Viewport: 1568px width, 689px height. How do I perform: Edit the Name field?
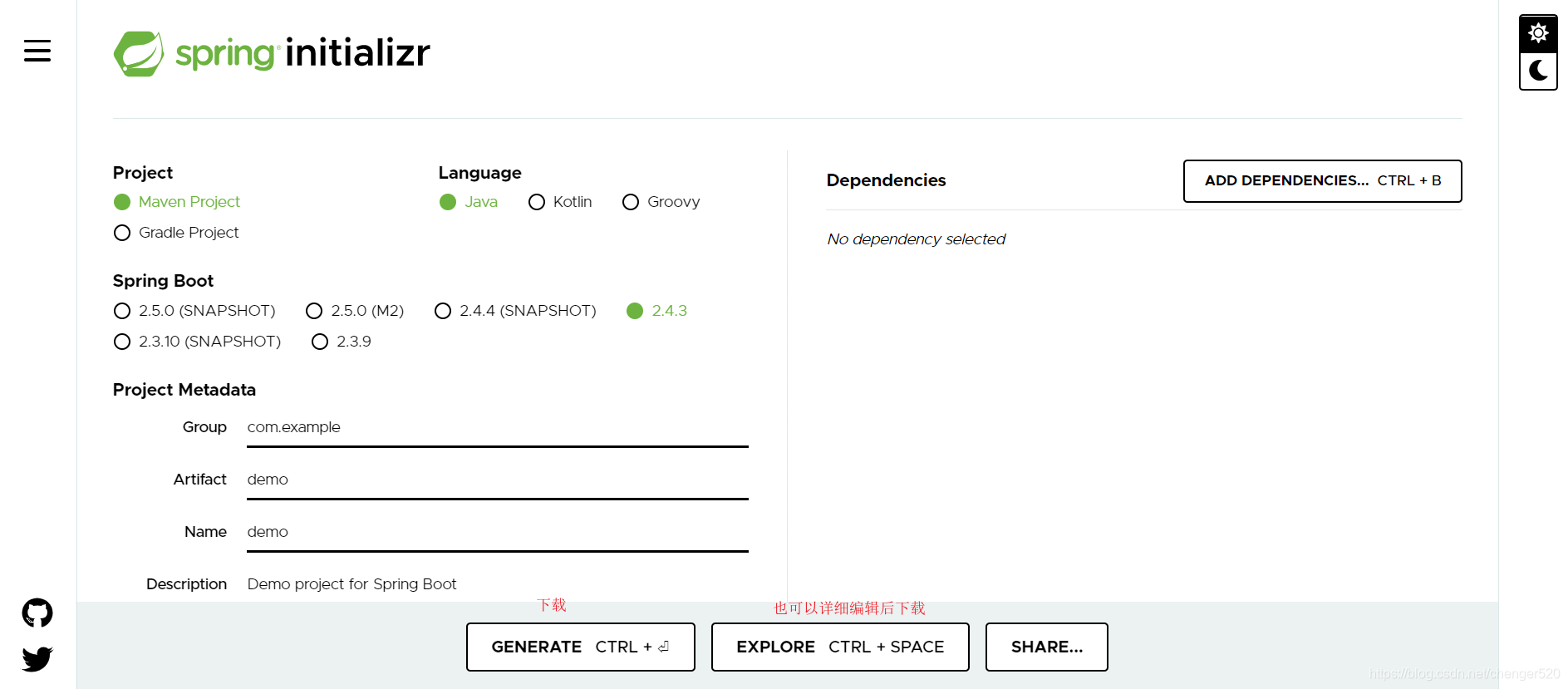click(x=497, y=532)
